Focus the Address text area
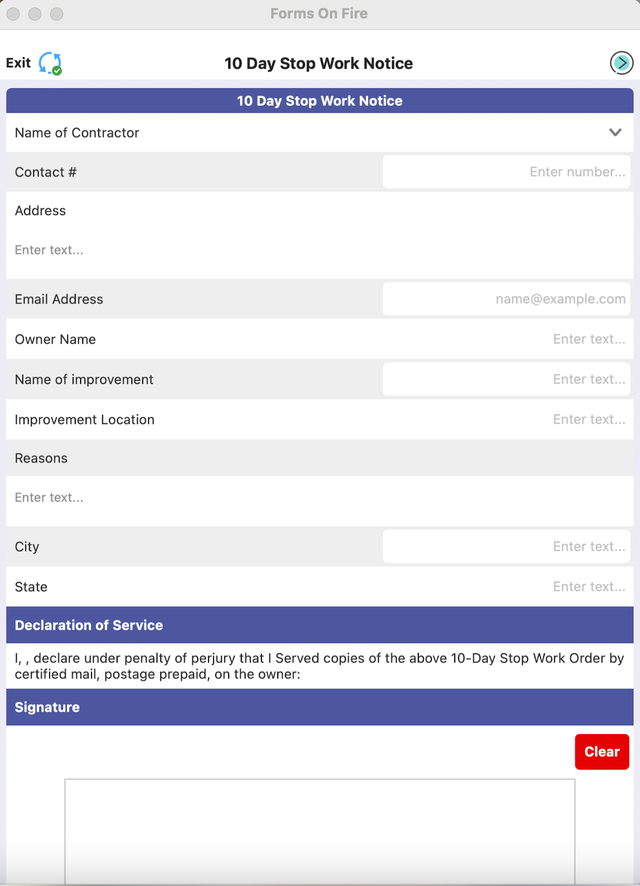The height and width of the screenshot is (886, 640). 320,250
